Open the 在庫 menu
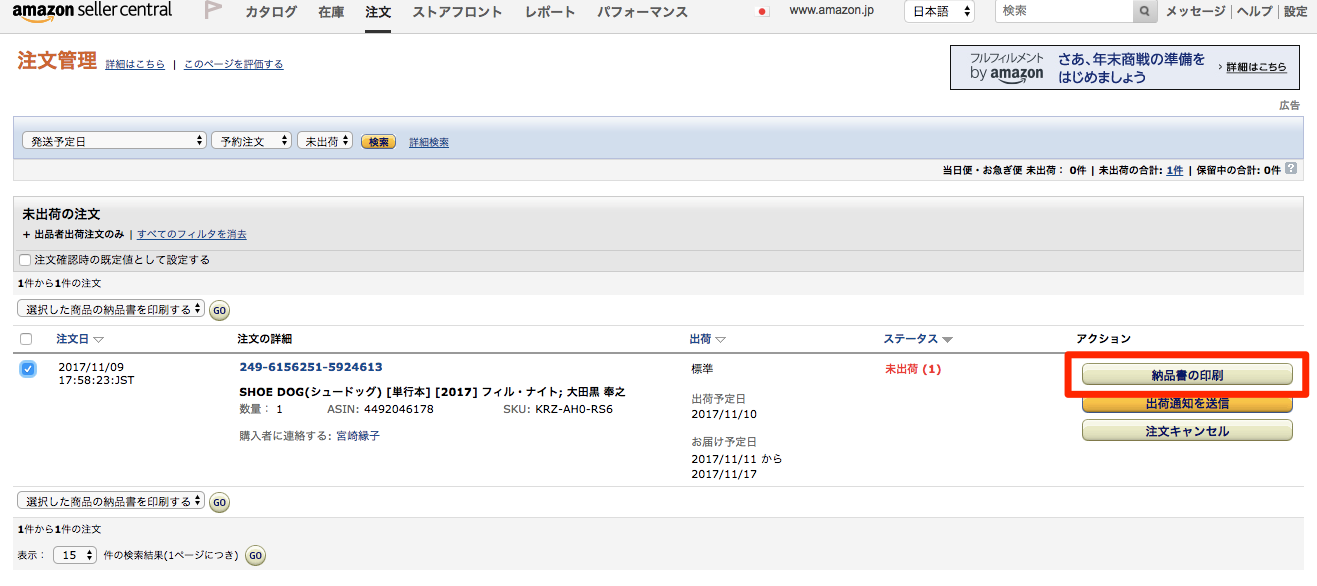The height and width of the screenshot is (586, 1317). tap(331, 12)
